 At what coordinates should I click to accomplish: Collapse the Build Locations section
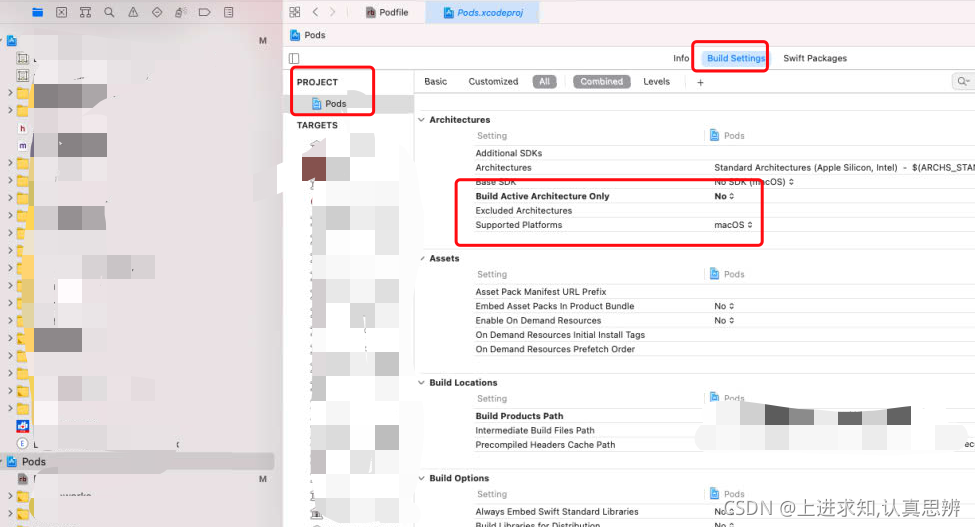click(422, 382)
